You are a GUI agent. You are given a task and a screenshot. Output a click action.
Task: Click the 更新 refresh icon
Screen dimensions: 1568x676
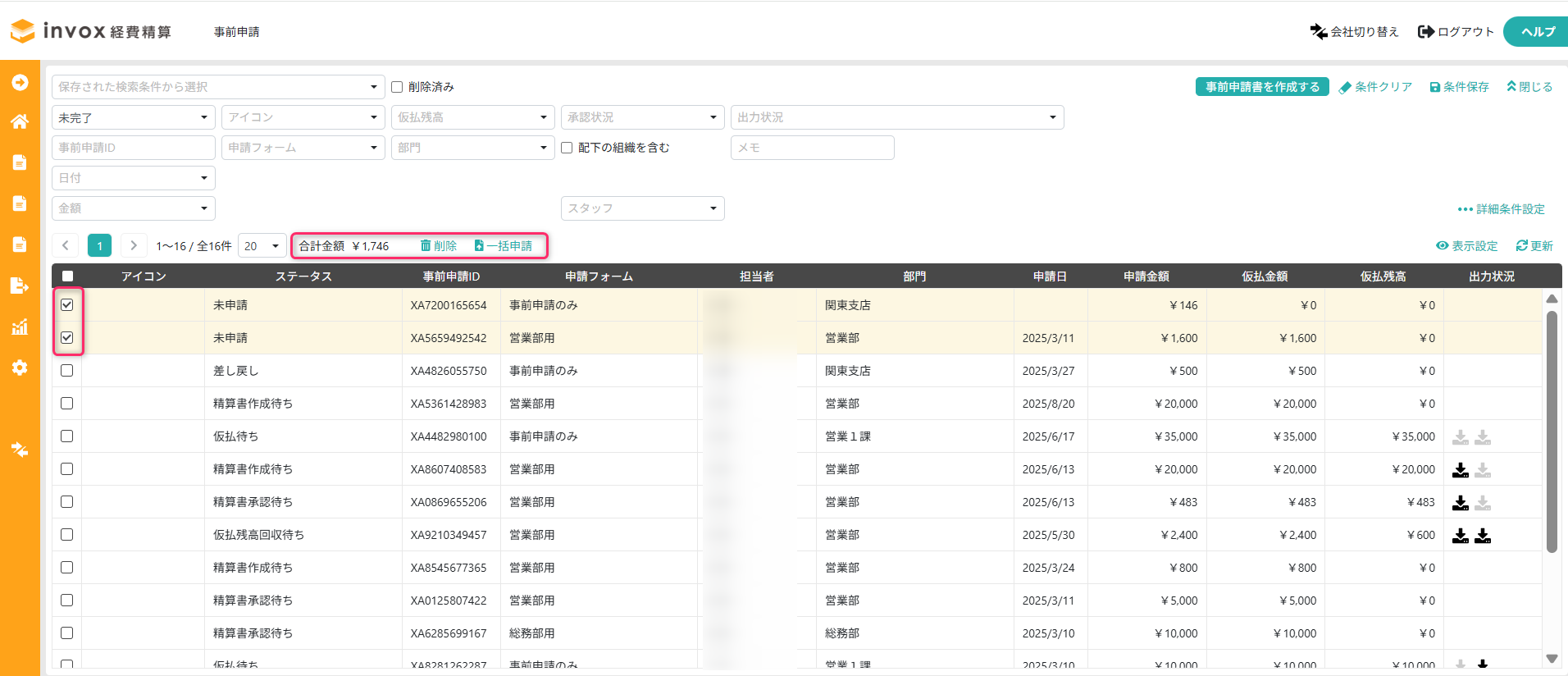click(1522, 245)
